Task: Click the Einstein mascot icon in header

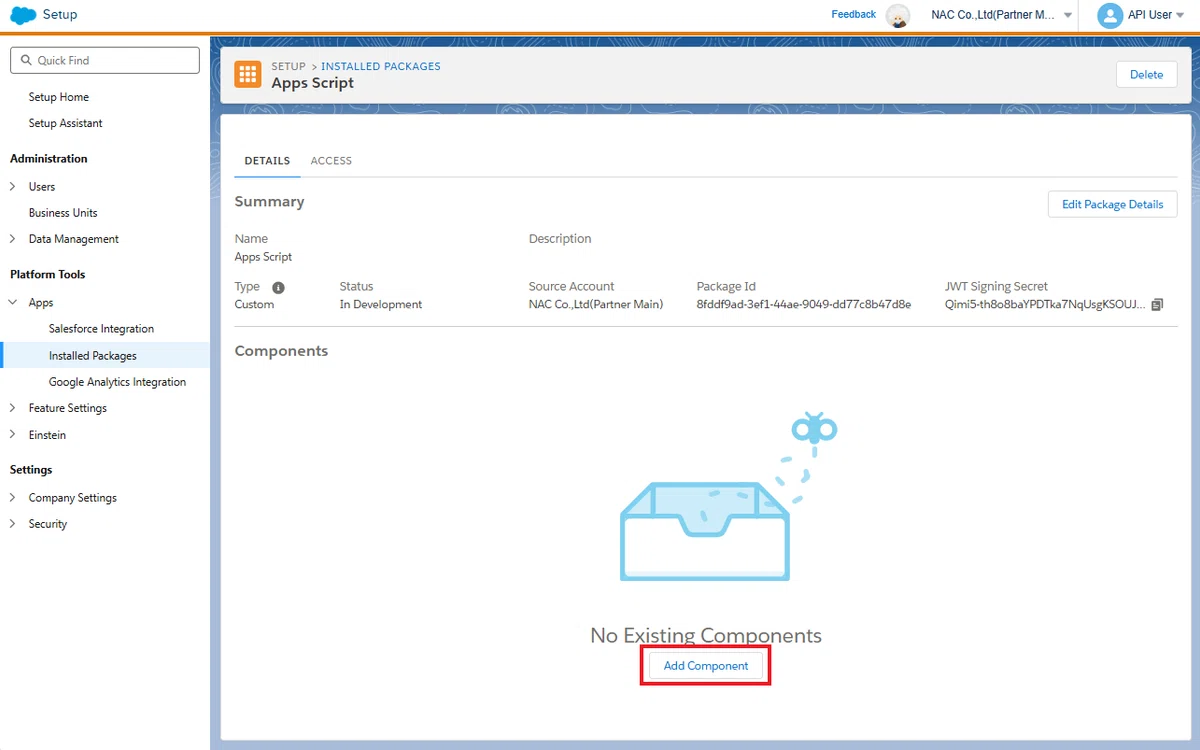Action: click(898, 16)
